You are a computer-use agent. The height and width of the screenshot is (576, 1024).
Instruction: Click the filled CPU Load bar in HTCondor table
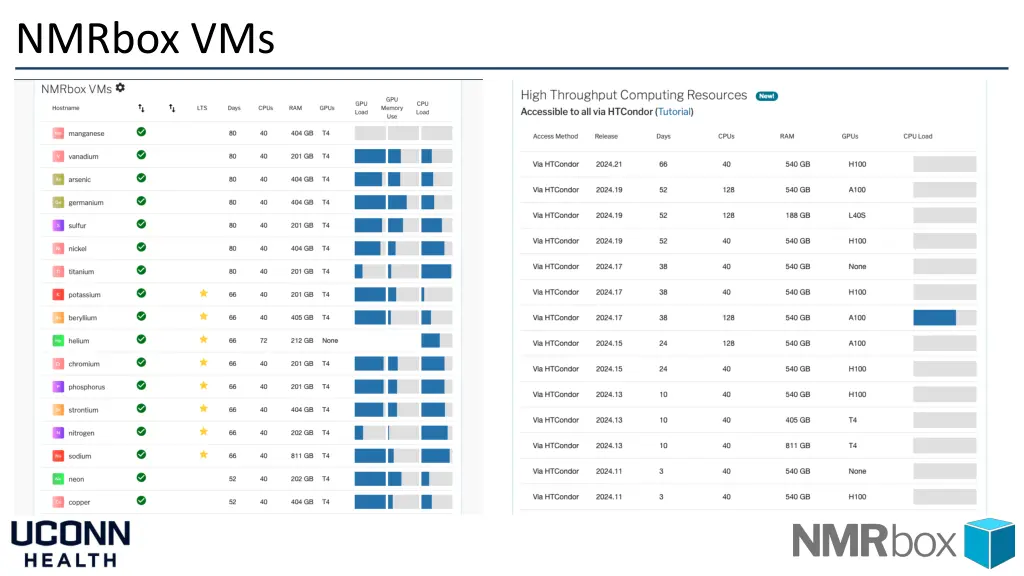tap(944, 318)
